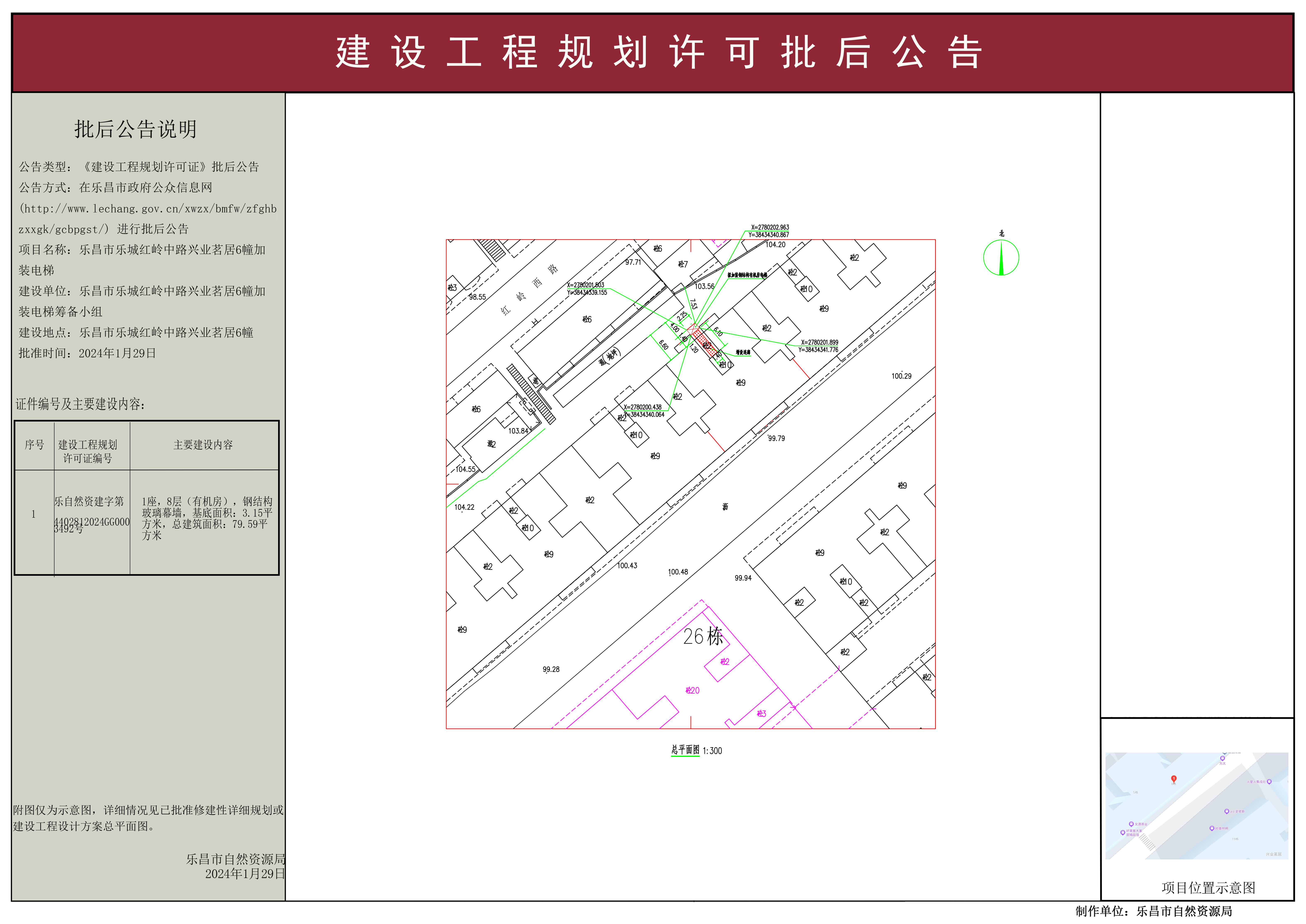Image resolution: width=1306 pixels, height=924 pixels.
Task: Click coordinate label X=2780201.503
Action: click(x=586, y=285)
